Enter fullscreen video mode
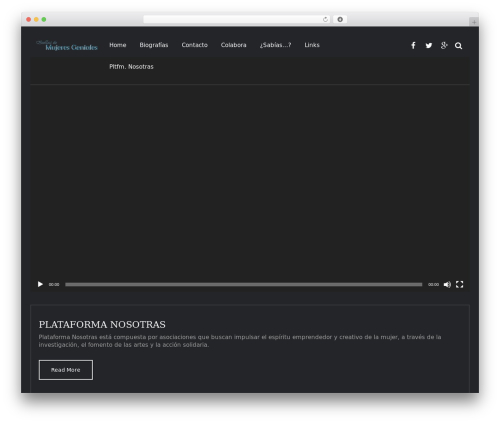500x423 pixels. coord(460,284)
